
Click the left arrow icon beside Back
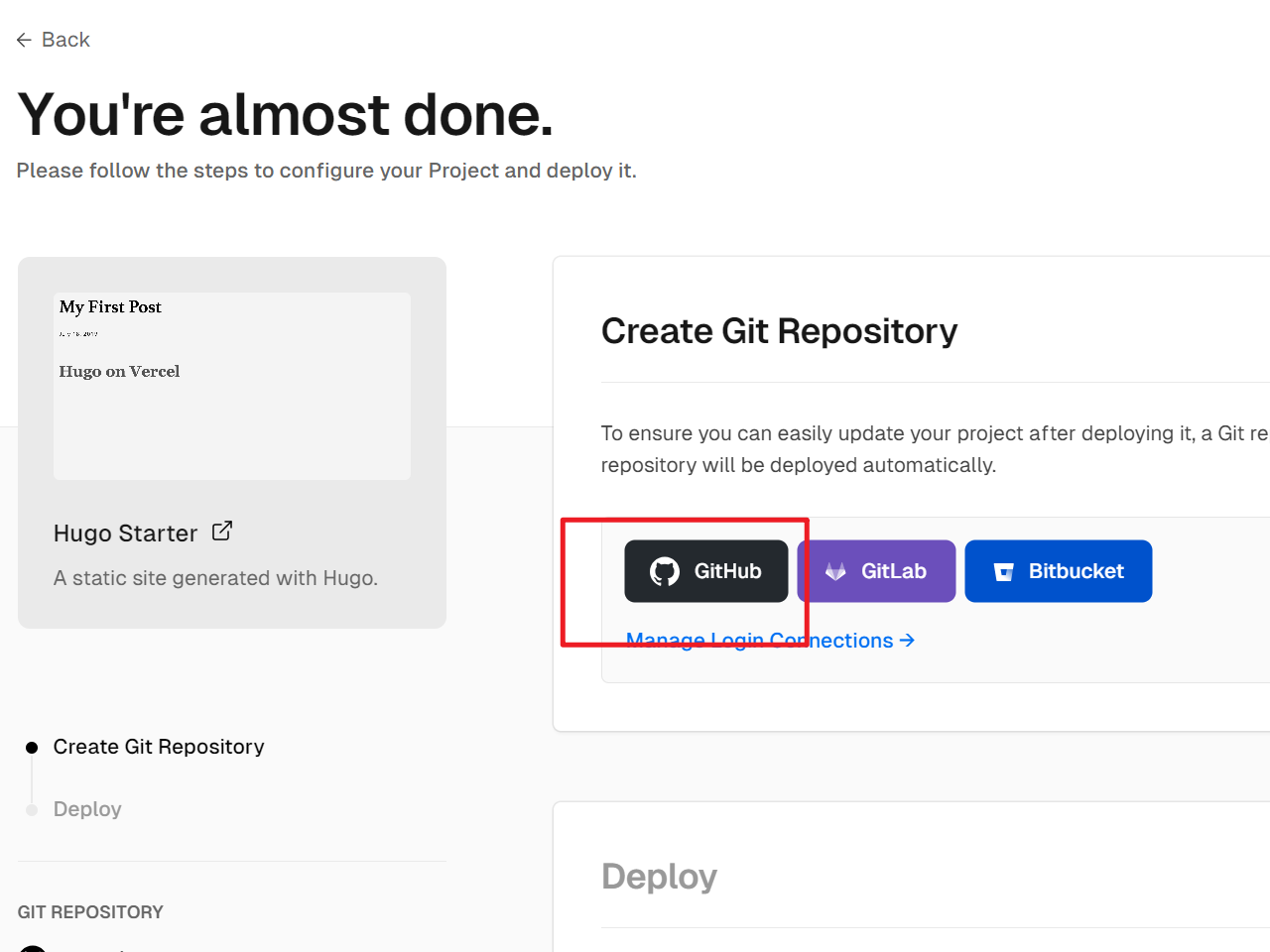24,40
